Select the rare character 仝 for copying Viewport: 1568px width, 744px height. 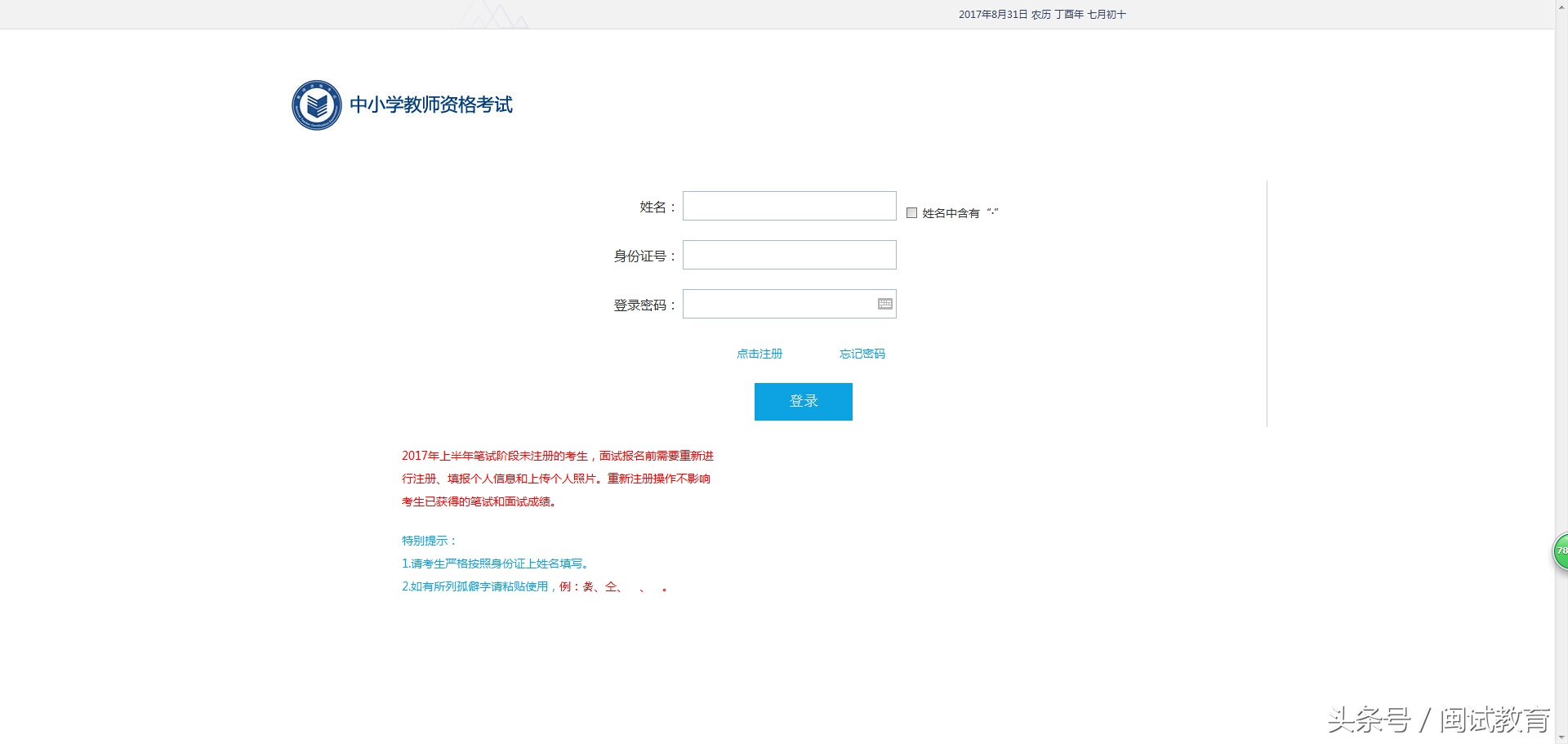[610, 587]
